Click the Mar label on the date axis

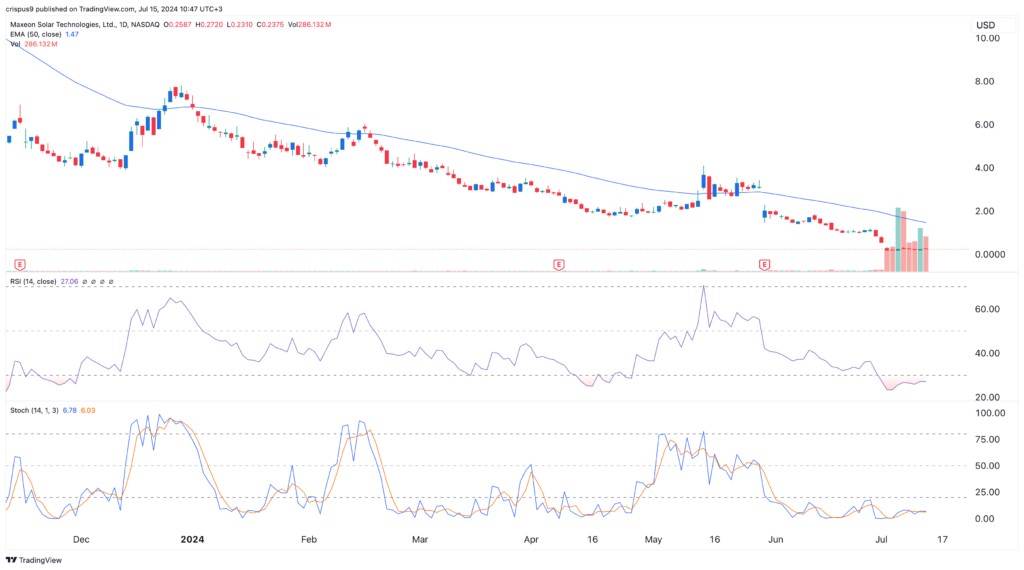coord(420,539)
